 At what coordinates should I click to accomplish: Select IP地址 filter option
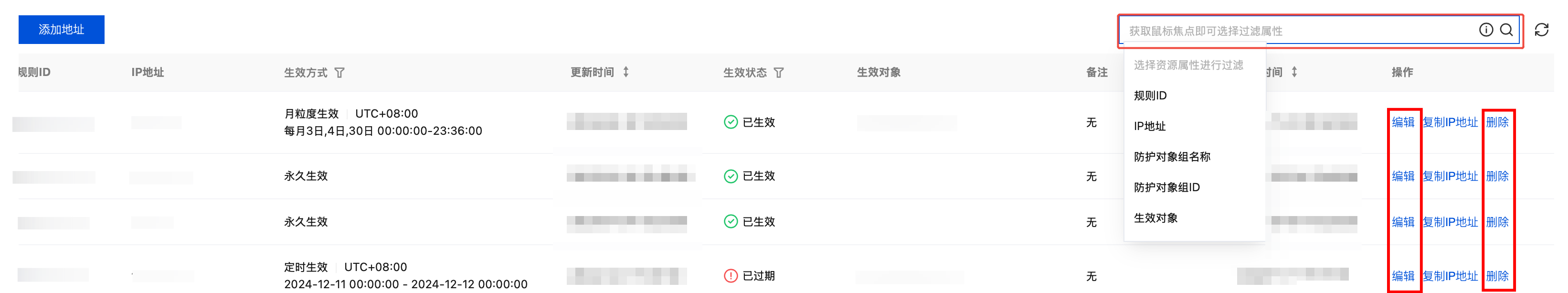click(1149, 126)
